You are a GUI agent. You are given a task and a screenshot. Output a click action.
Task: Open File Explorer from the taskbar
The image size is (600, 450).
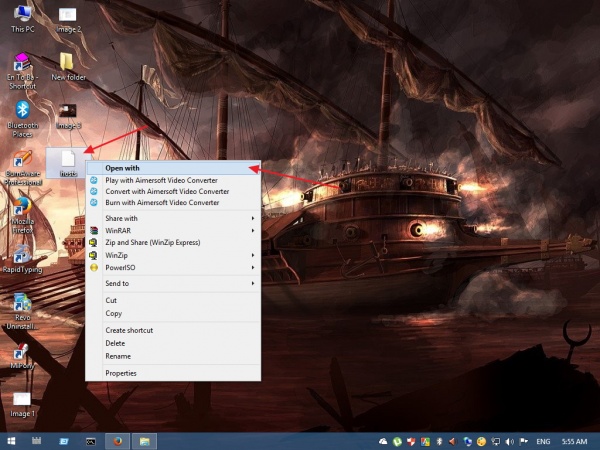144,441
